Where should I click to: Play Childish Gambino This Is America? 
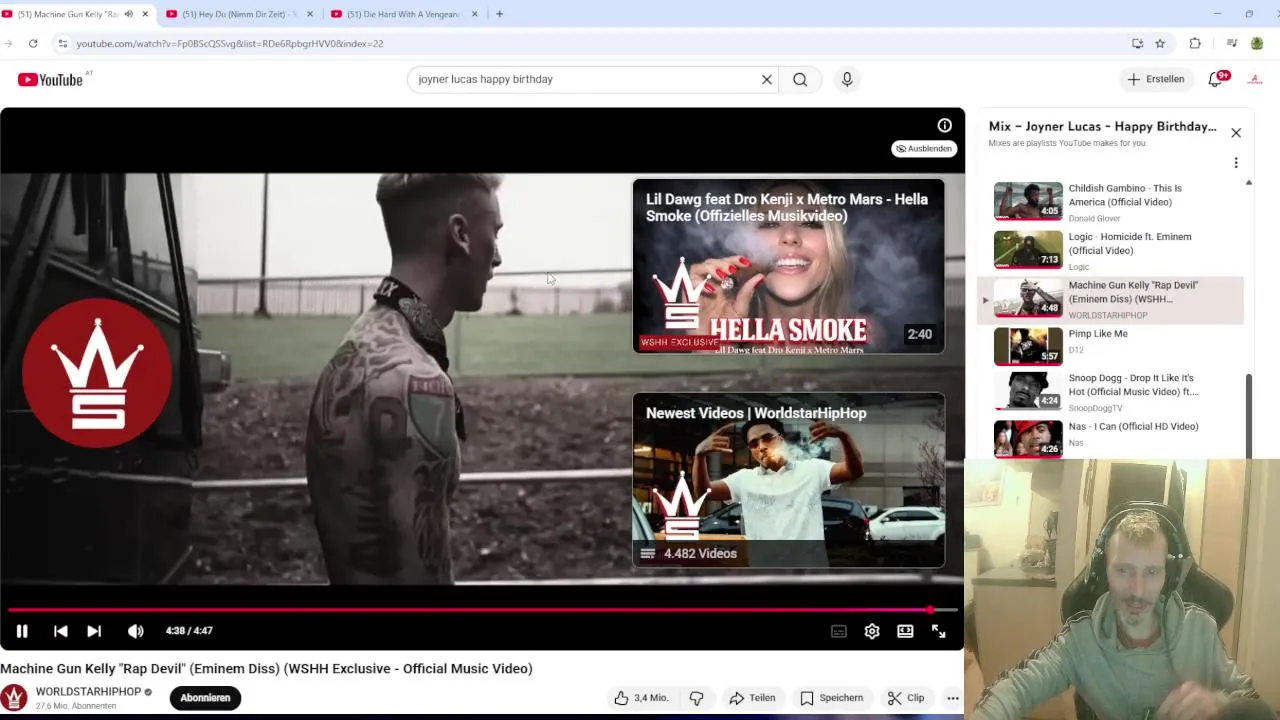coord(1110,202)
